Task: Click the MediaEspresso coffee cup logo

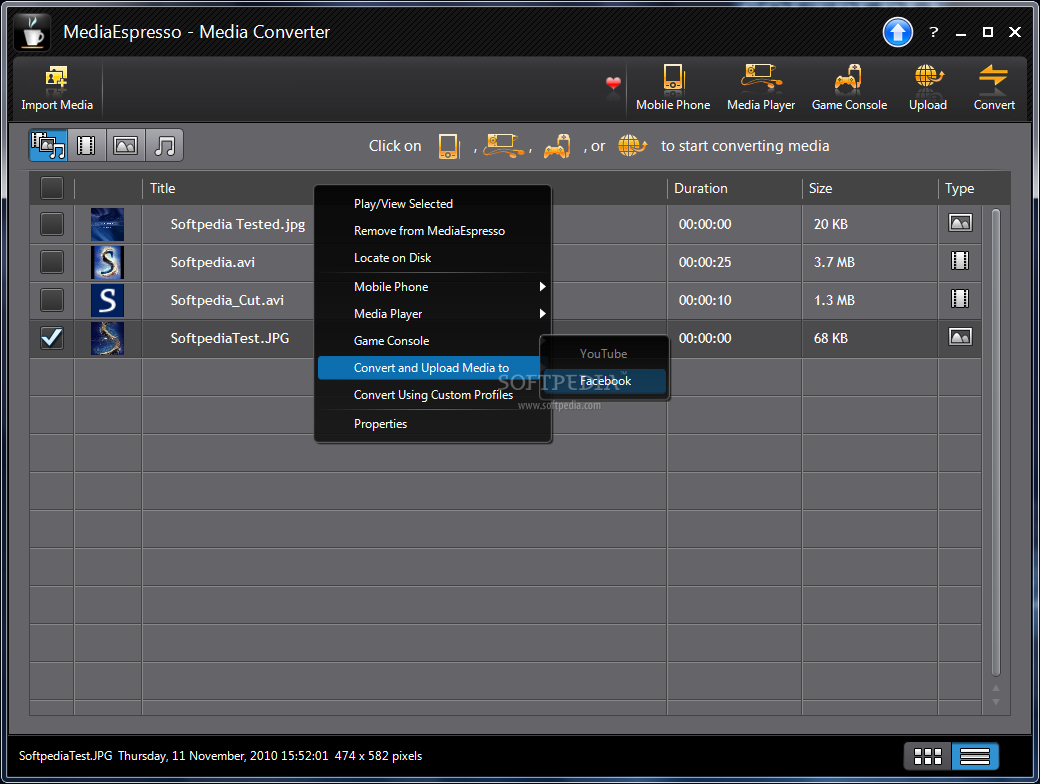Action: 32,32
